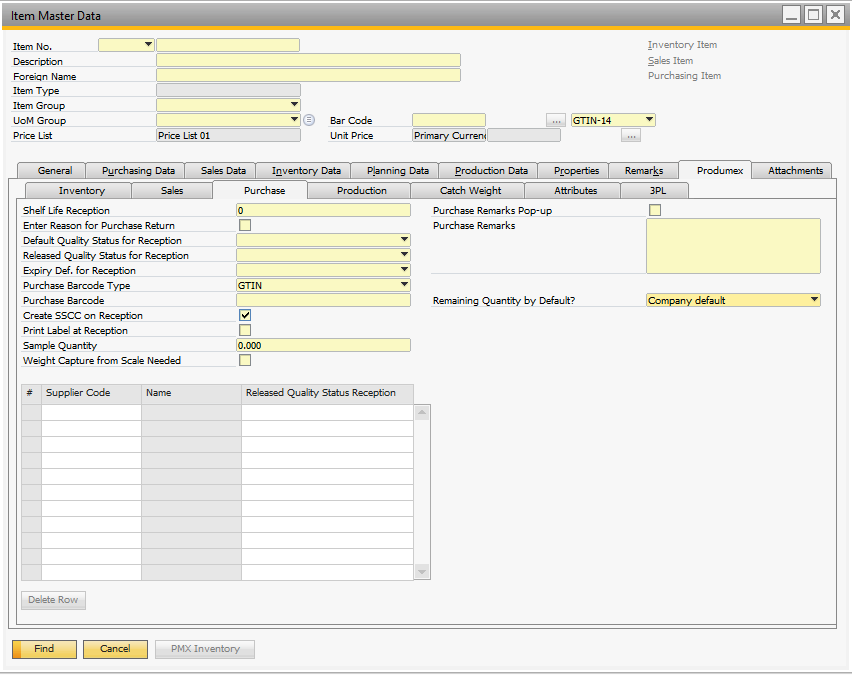Minimize the Item Master Data window

(x=791, y=15)
